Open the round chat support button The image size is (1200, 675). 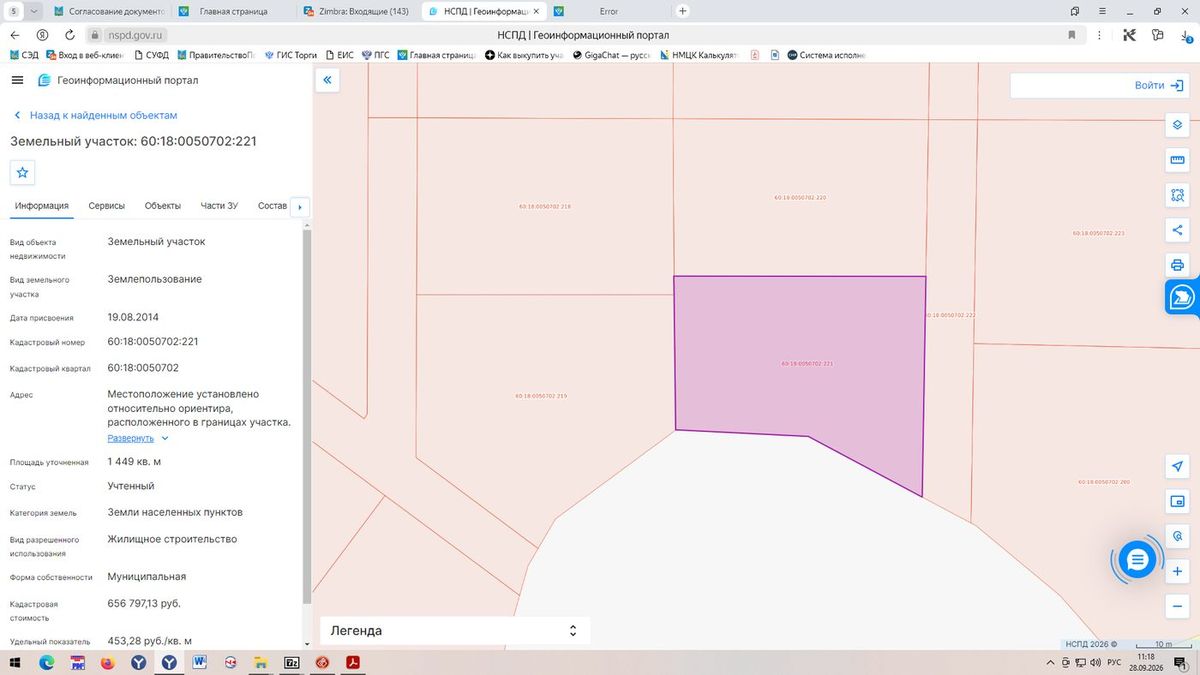1137,560
